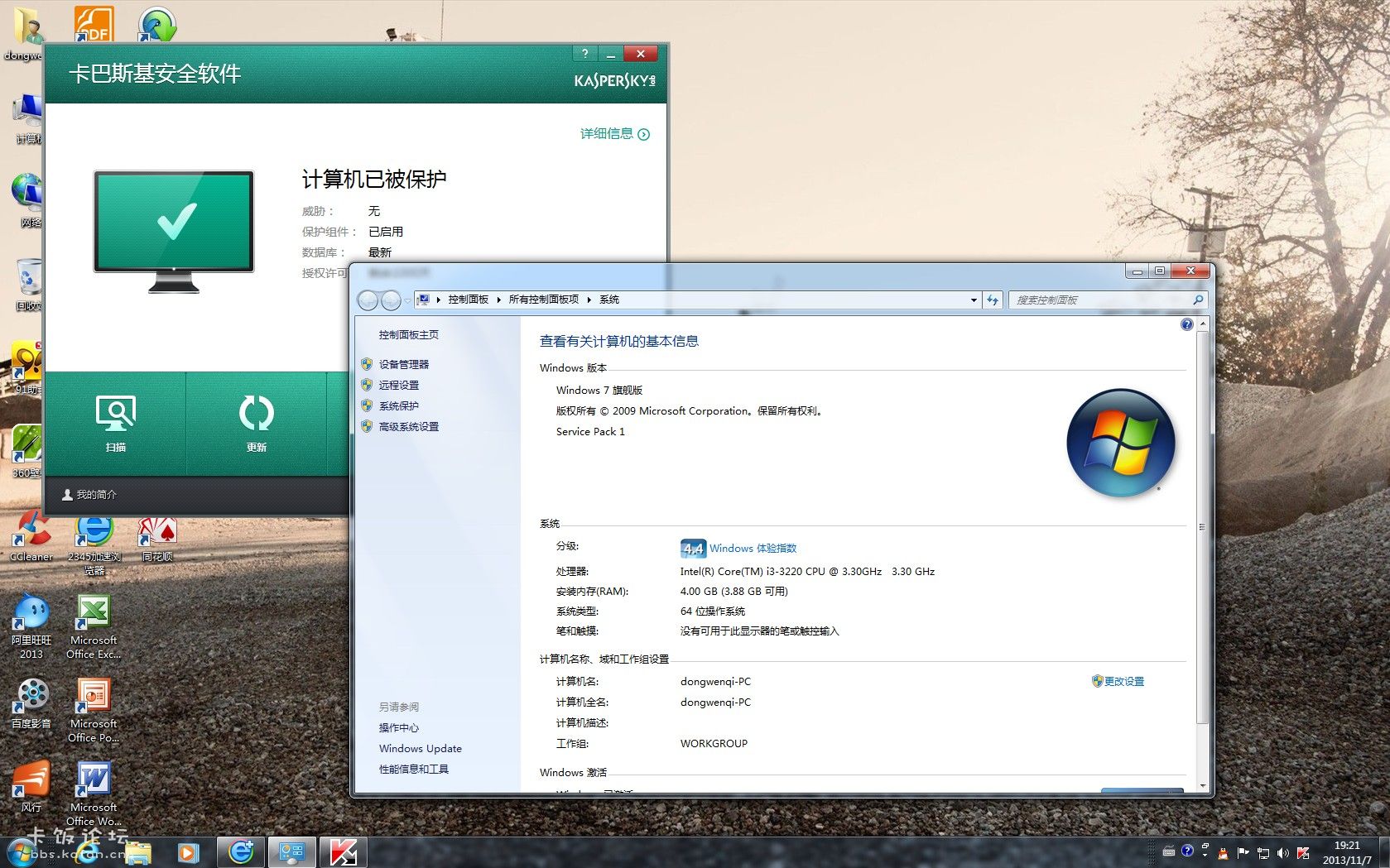Click the Forward arrow in System window
The width and height of the screenshot is (1390, 868).
[x=391, y=300]
